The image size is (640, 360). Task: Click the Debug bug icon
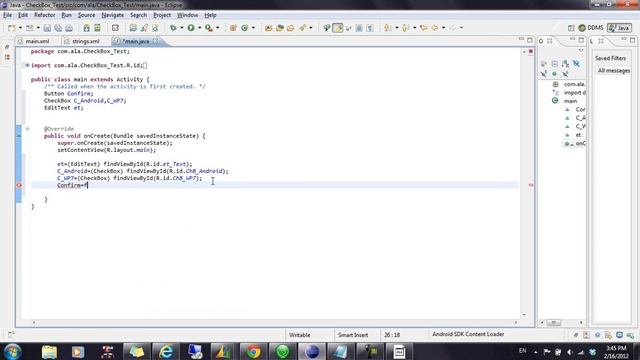pyautogui.click(x=173, y=28)
